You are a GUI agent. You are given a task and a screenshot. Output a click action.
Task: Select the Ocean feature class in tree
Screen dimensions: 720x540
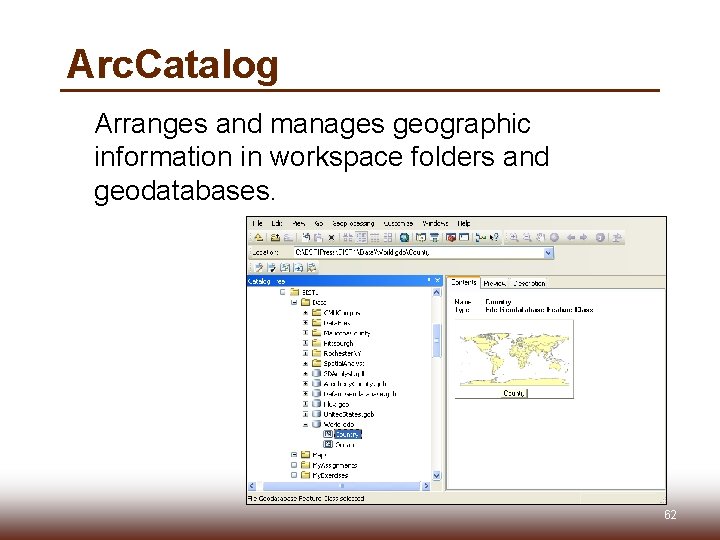(344, 444)
